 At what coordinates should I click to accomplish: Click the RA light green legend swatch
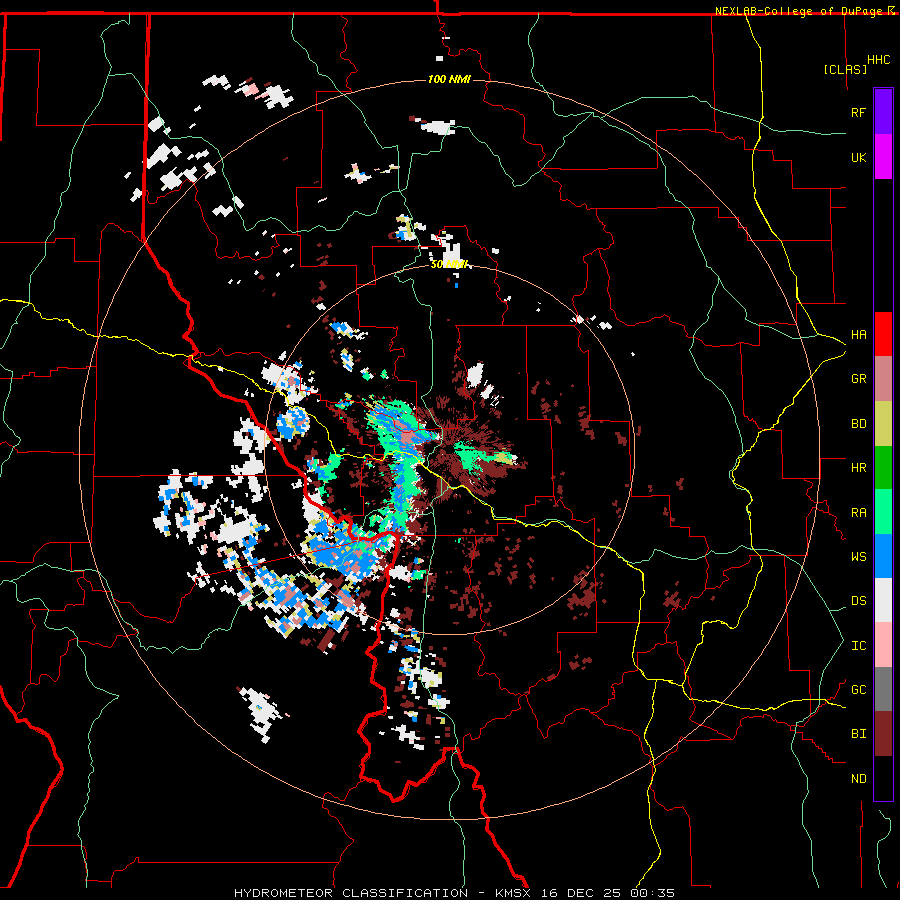pos(883,512)
